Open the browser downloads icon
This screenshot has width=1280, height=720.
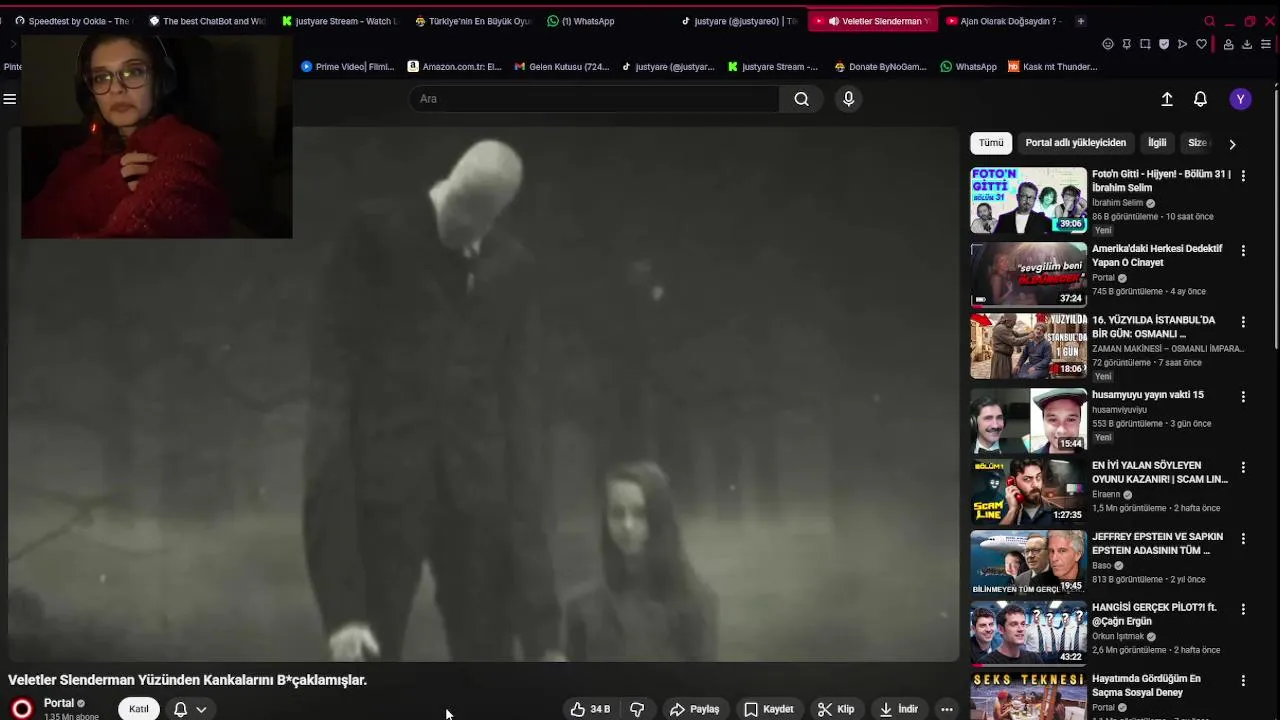coord(1247,44)
